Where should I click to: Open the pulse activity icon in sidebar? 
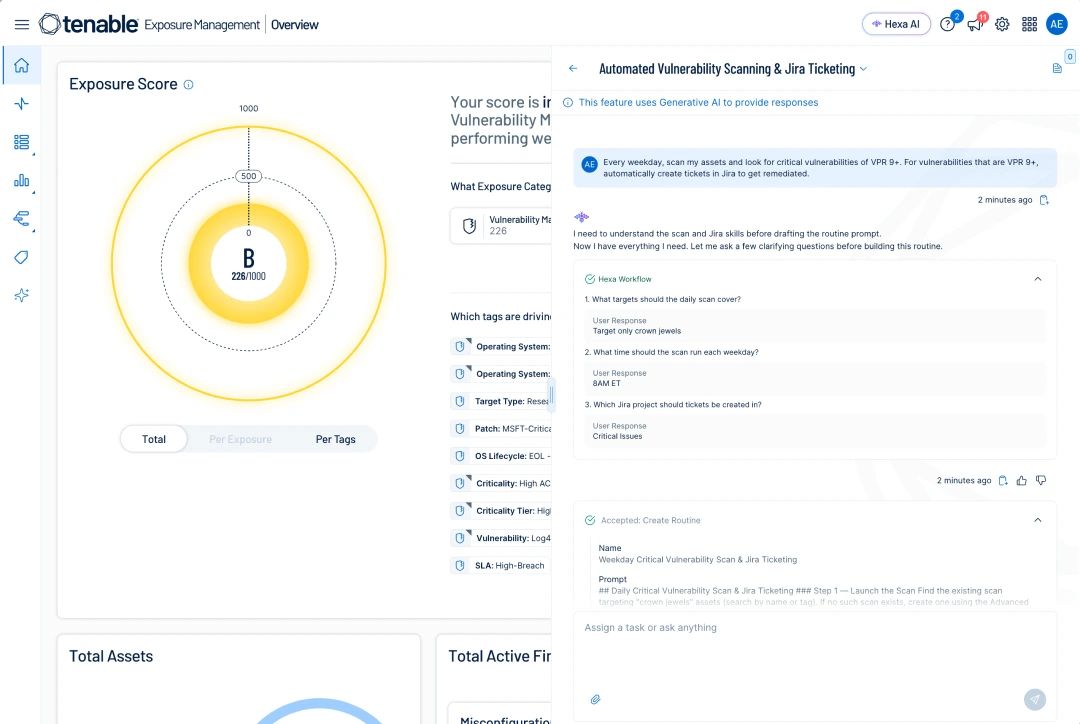[21, 104]
